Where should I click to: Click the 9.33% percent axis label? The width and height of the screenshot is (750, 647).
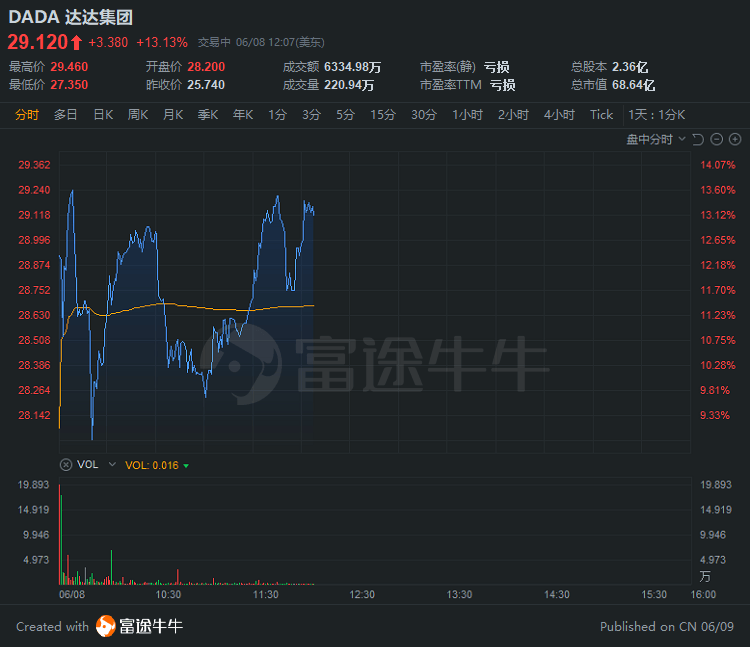point(715,415)
